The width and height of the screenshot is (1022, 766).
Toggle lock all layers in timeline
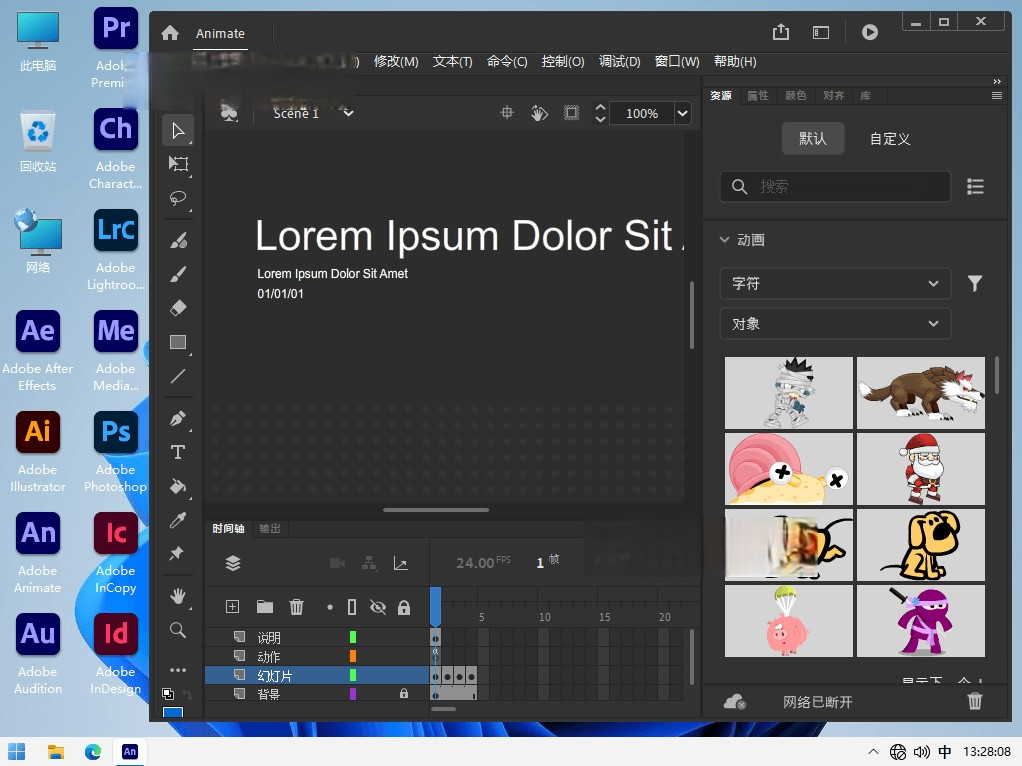click(x=404, y=607)
